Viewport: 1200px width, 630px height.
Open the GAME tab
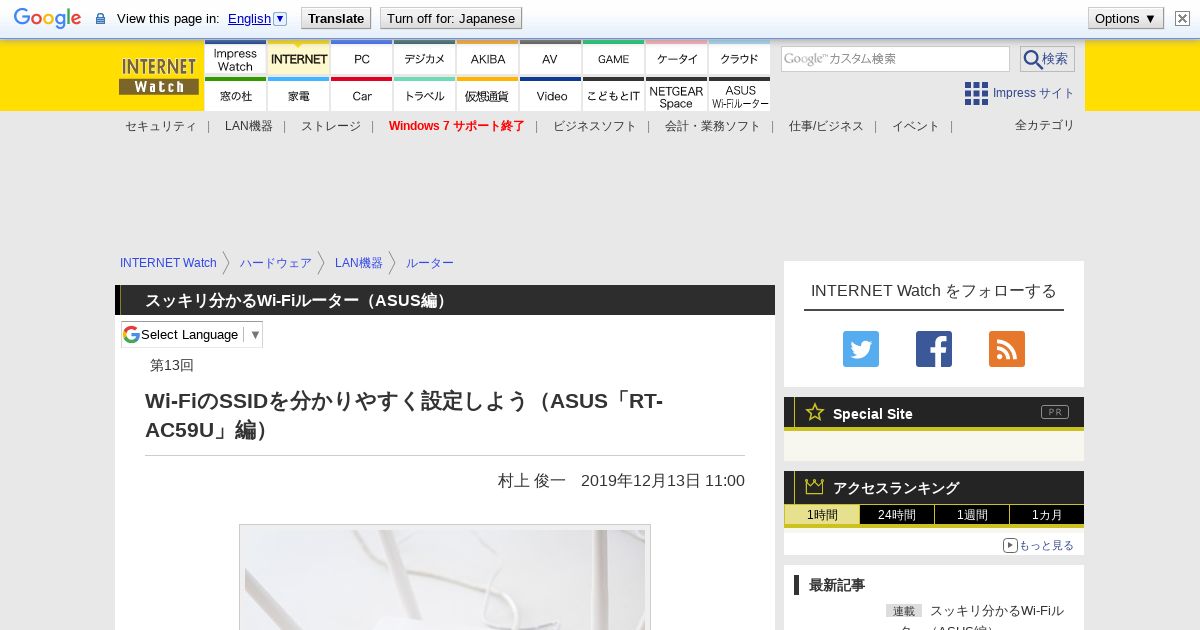point(613,58)
